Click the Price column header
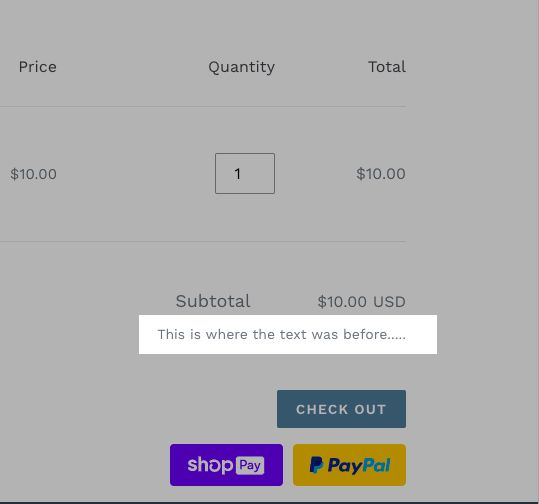Image resolution: width=539 pixels, height=504 pixels. (x=37, y=67)
